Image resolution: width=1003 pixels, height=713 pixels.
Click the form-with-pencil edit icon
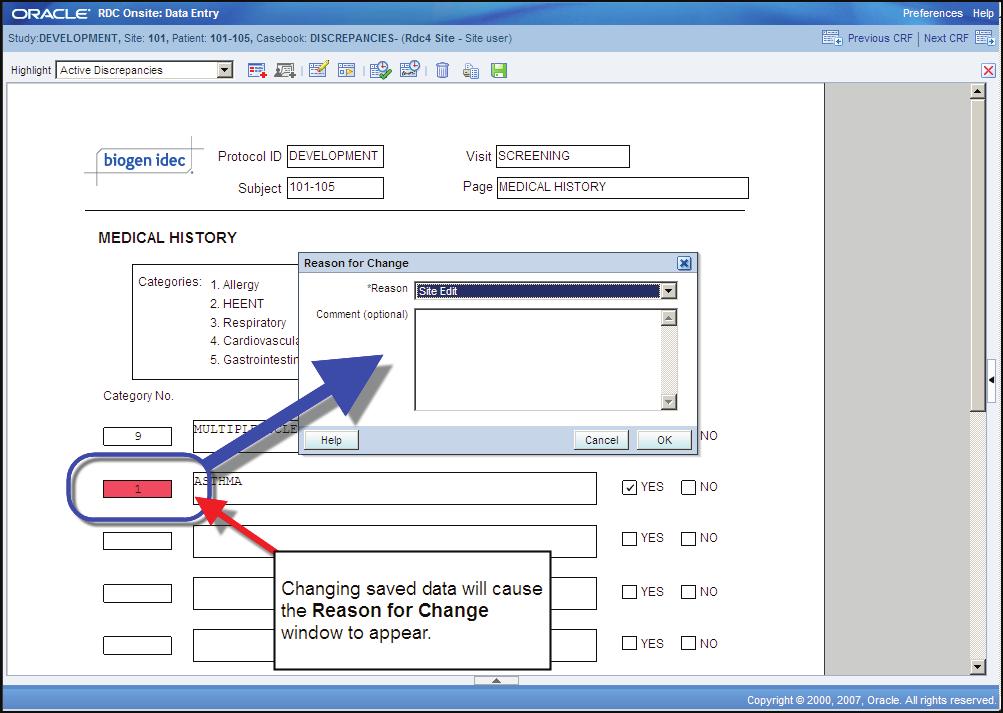point(318,69)
